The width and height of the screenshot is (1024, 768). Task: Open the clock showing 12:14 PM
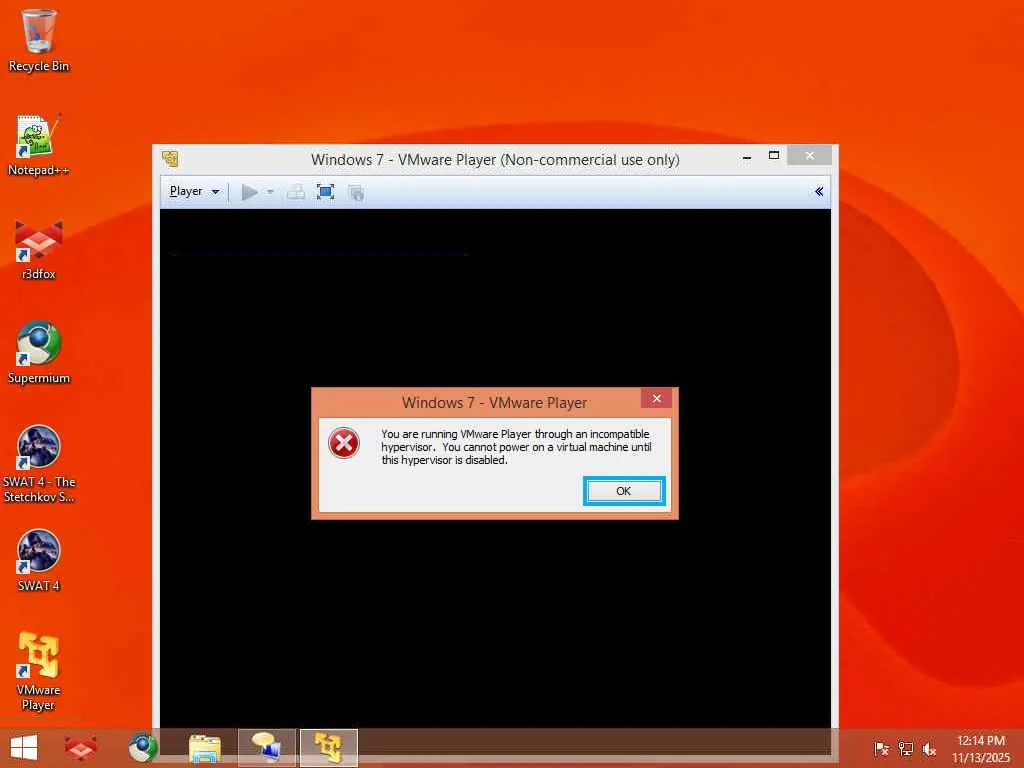click(x=981, y=749)
